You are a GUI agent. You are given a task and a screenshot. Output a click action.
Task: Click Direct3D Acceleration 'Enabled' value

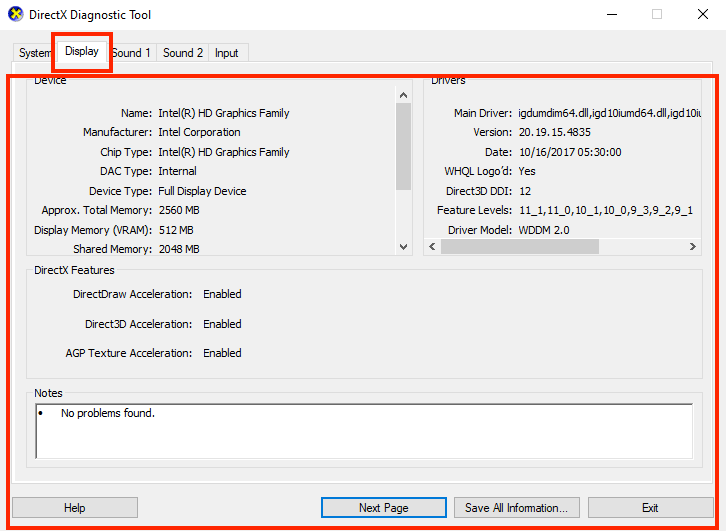222,324
